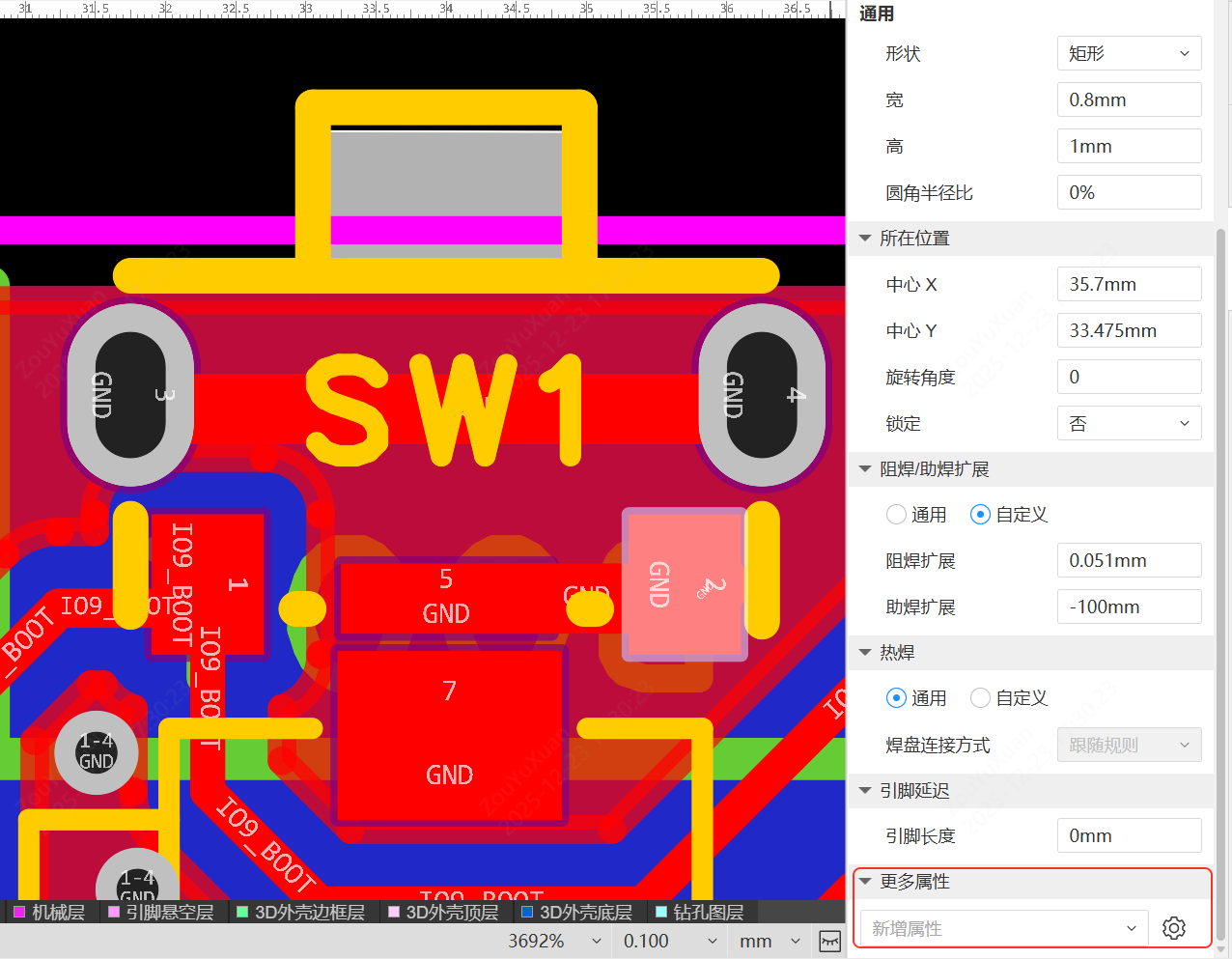Click the 通用 radio in the 热焊 section

(896, 697)
